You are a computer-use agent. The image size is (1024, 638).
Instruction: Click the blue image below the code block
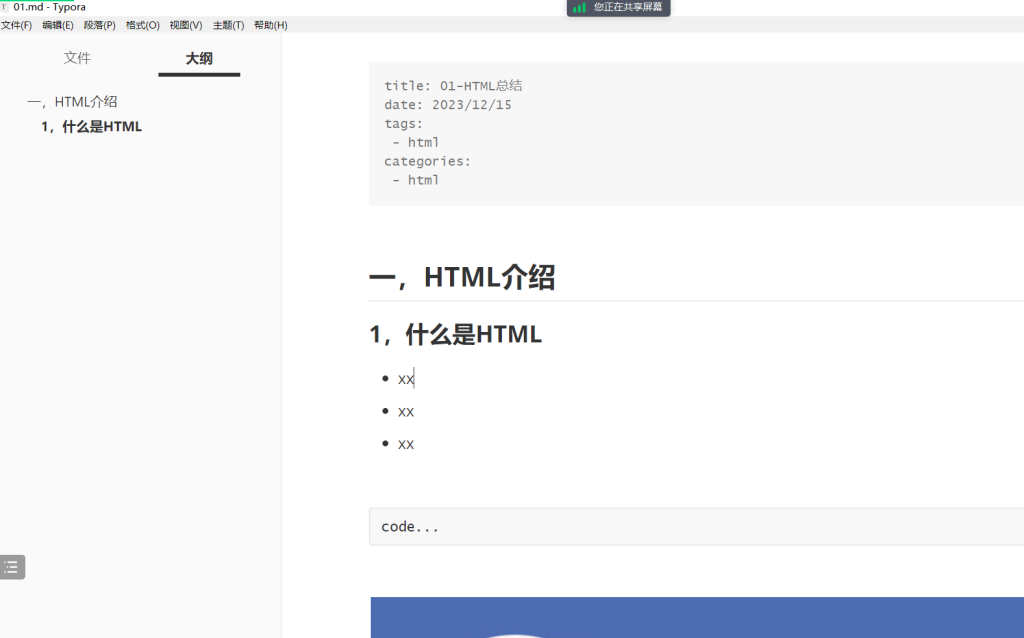697,617
